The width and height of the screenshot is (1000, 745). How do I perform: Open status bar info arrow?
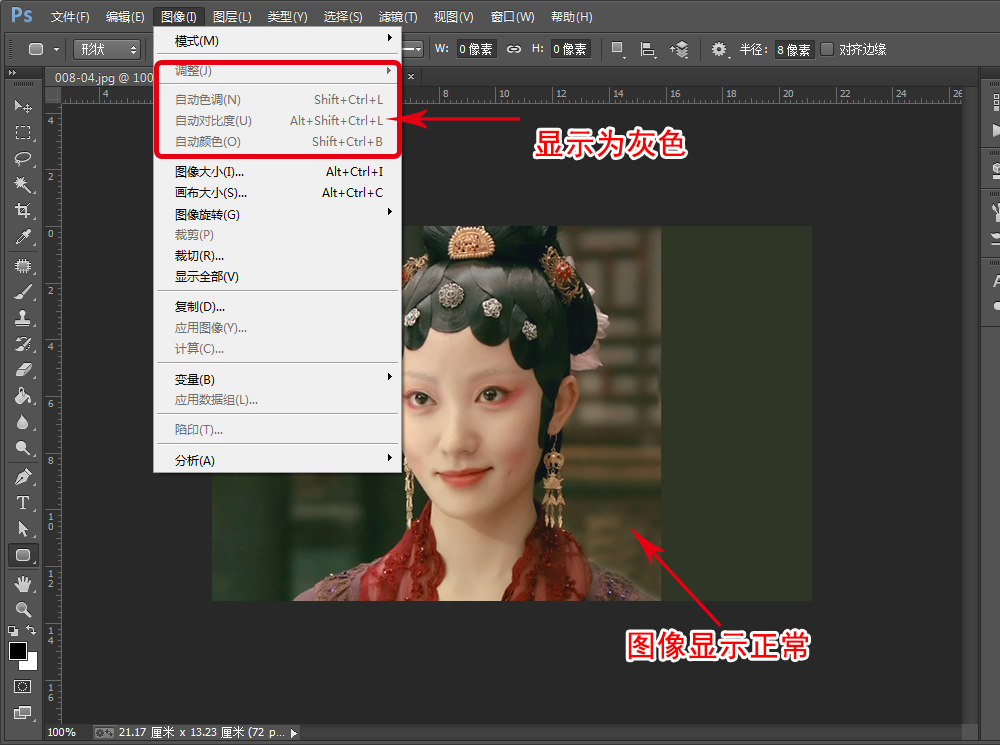coord(293,733)
